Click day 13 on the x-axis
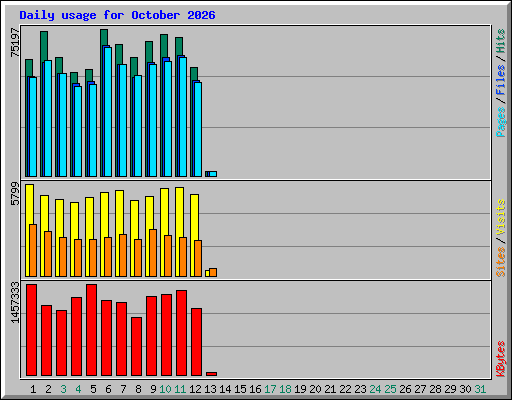The width and height of the screenshot is (512, 400). (210, 389)
